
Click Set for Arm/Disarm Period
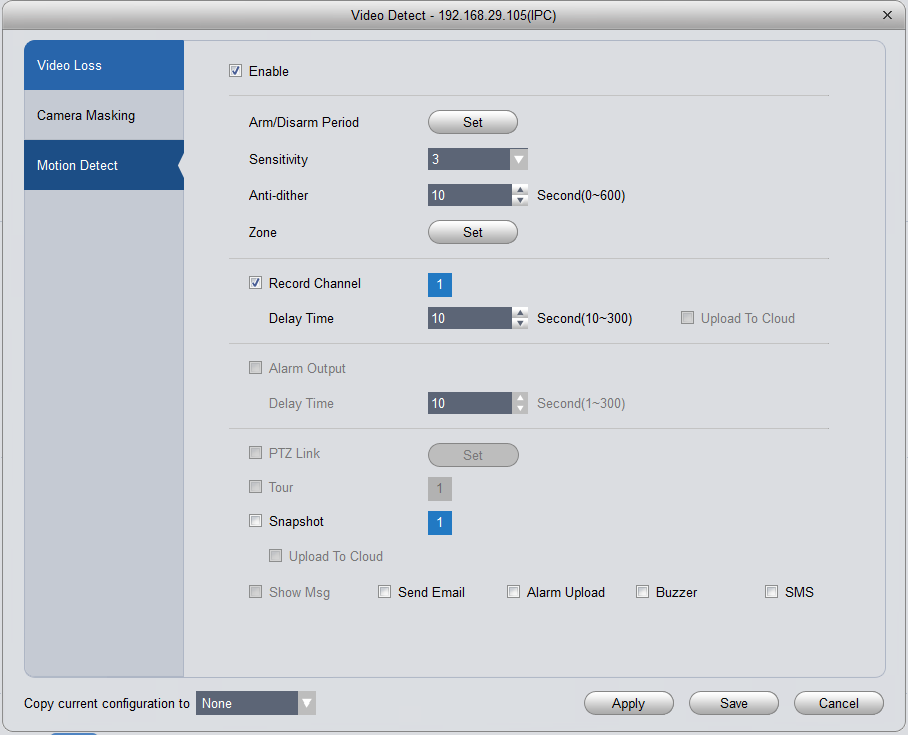click(473, 122)
